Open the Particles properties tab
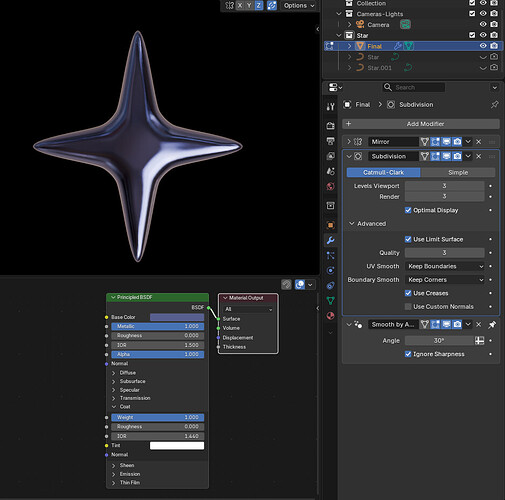Image resolution: width=505 pixels, height=500 pixels. (x=330, y=255)
